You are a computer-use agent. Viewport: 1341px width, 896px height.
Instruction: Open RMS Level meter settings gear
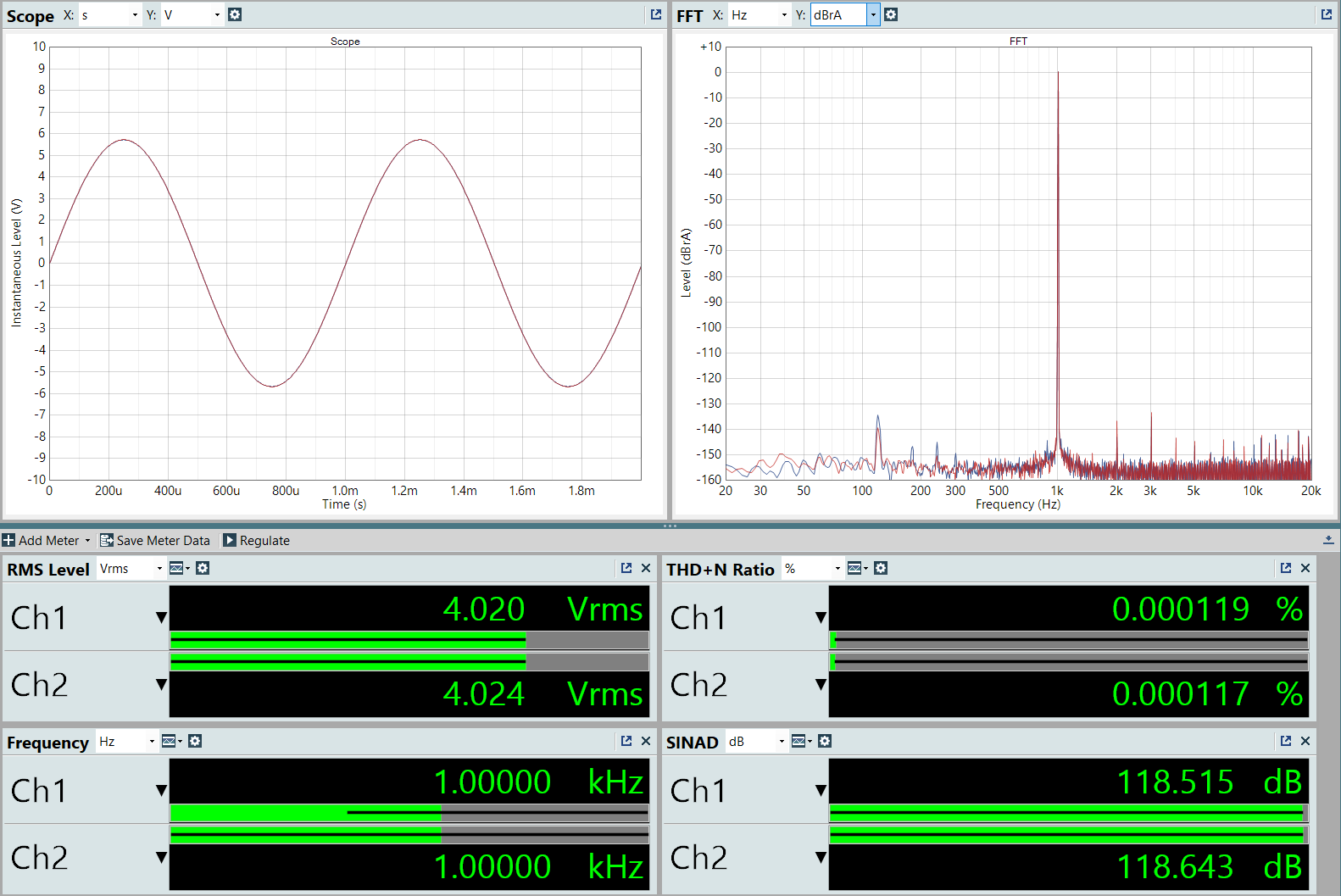coord(203,568)
